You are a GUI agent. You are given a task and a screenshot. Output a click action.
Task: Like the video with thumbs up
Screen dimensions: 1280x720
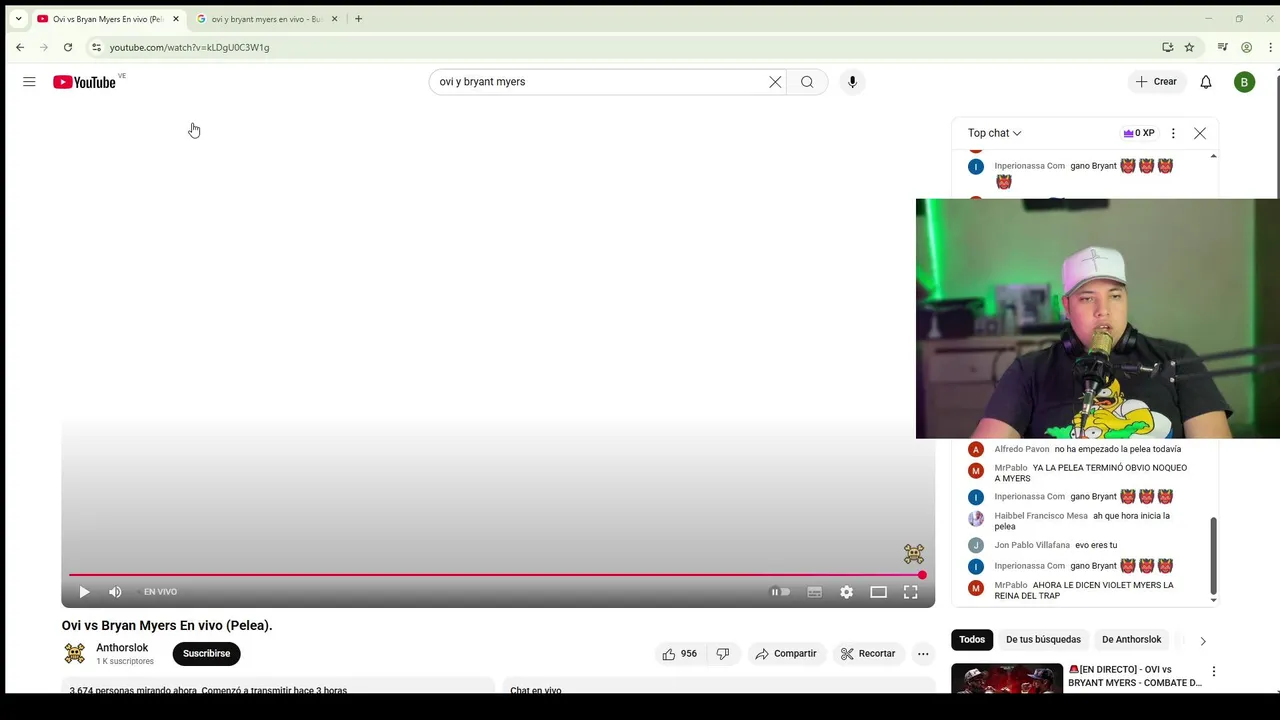[x=679, y=654]
